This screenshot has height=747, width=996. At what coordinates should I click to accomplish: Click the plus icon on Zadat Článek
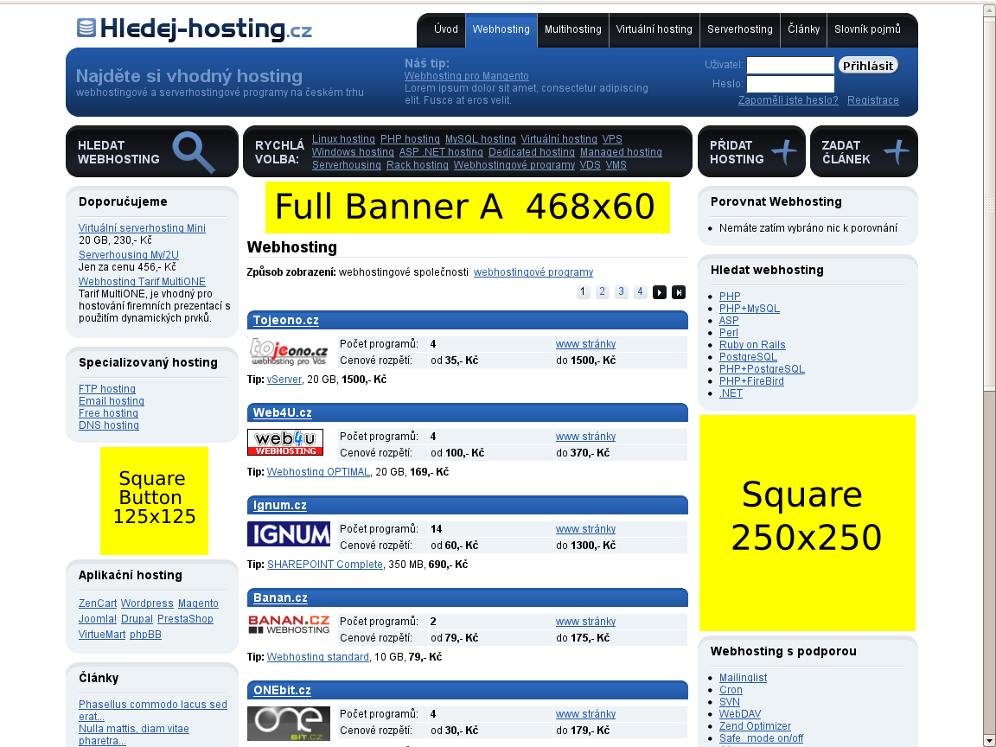[x=896, y=152]
